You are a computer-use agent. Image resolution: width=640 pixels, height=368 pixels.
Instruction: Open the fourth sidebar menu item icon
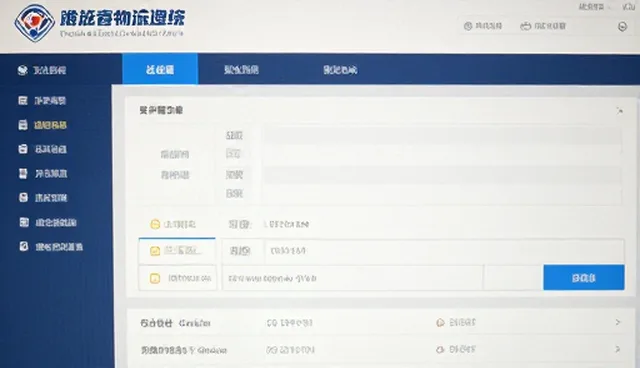pos(23,174)
